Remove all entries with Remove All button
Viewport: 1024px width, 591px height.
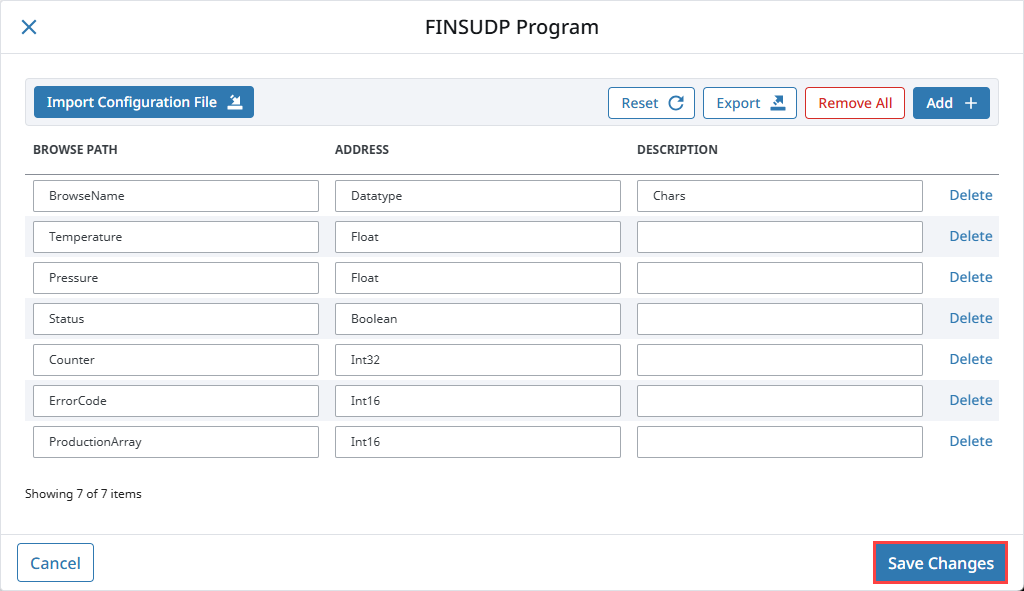point(855,103)
